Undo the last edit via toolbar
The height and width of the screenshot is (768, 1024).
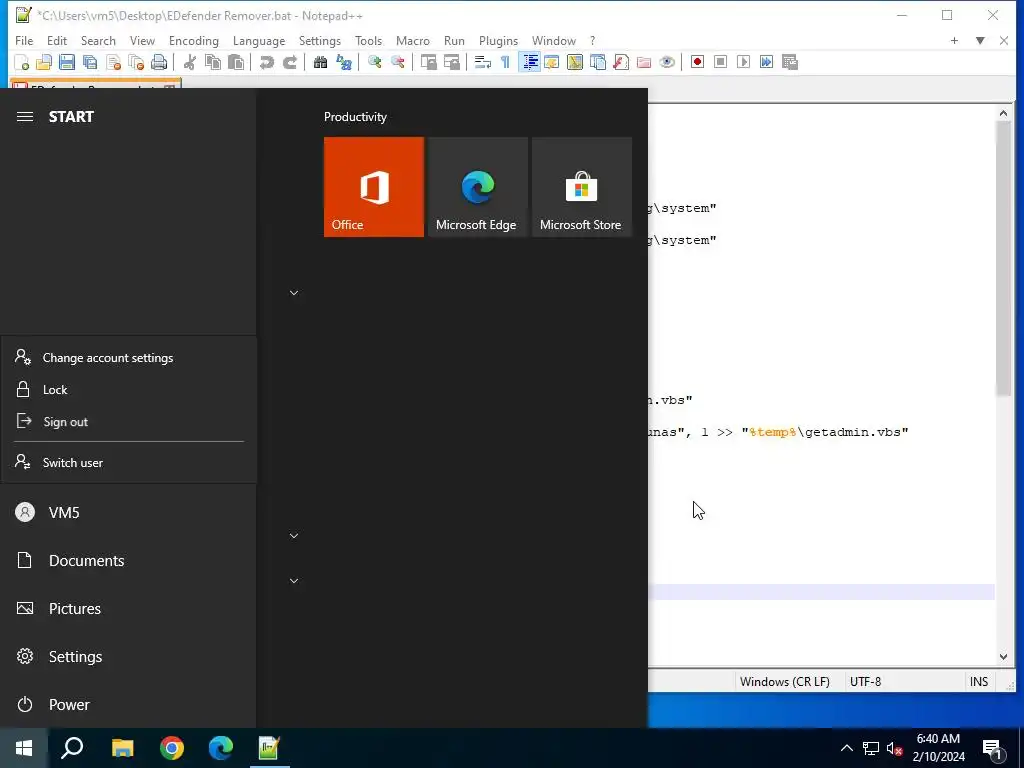[266, 62]
